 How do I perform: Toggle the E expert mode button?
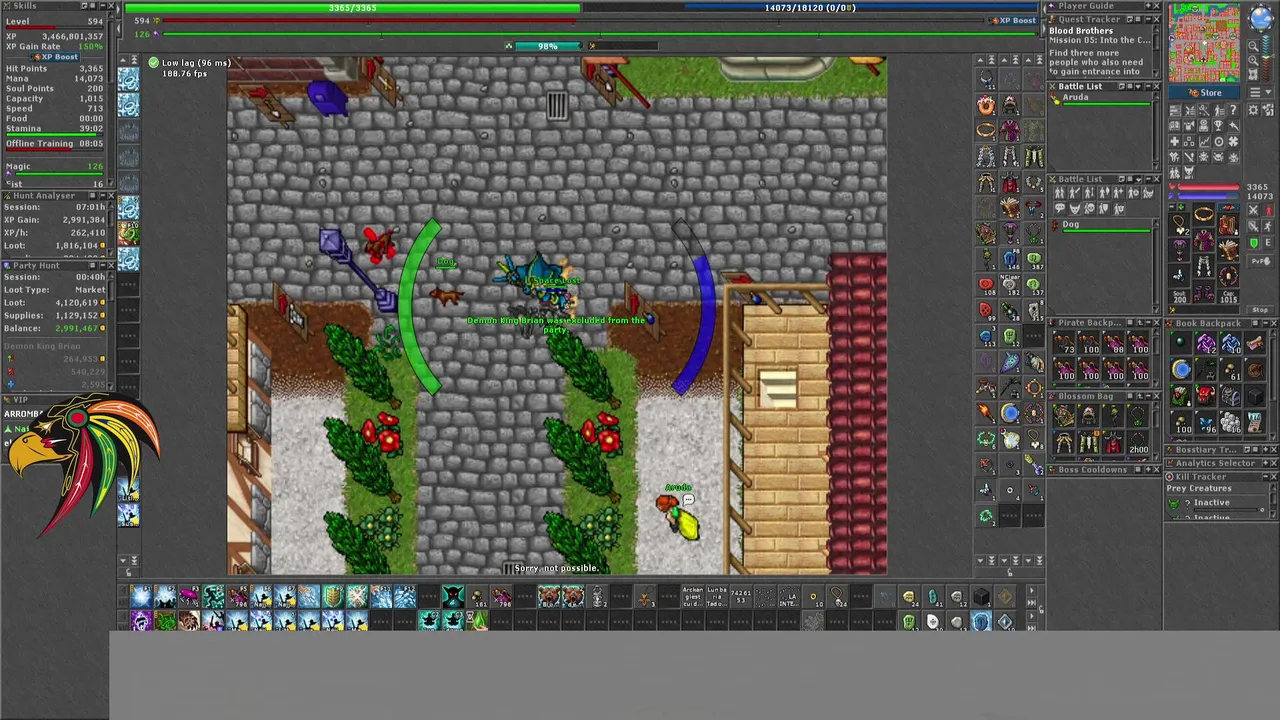coord(1268,243)
